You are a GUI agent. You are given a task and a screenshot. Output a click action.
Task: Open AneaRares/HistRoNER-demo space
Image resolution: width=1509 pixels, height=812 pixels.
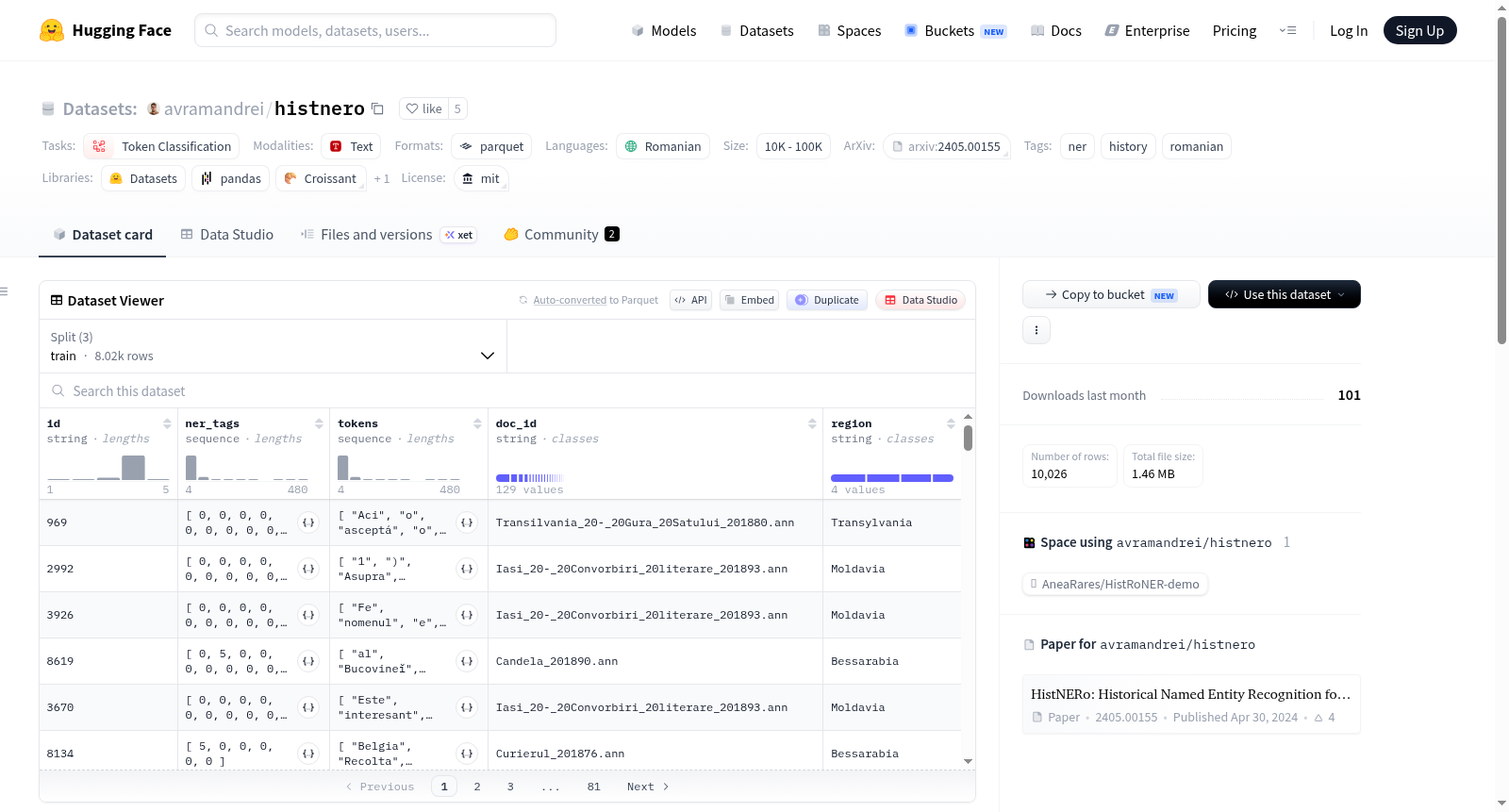1115,584
